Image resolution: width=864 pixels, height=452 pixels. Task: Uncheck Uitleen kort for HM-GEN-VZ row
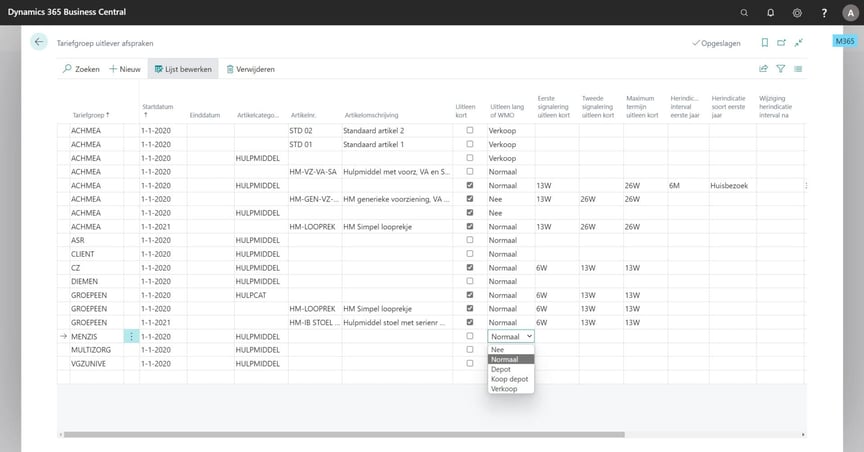tap(469, 198)
